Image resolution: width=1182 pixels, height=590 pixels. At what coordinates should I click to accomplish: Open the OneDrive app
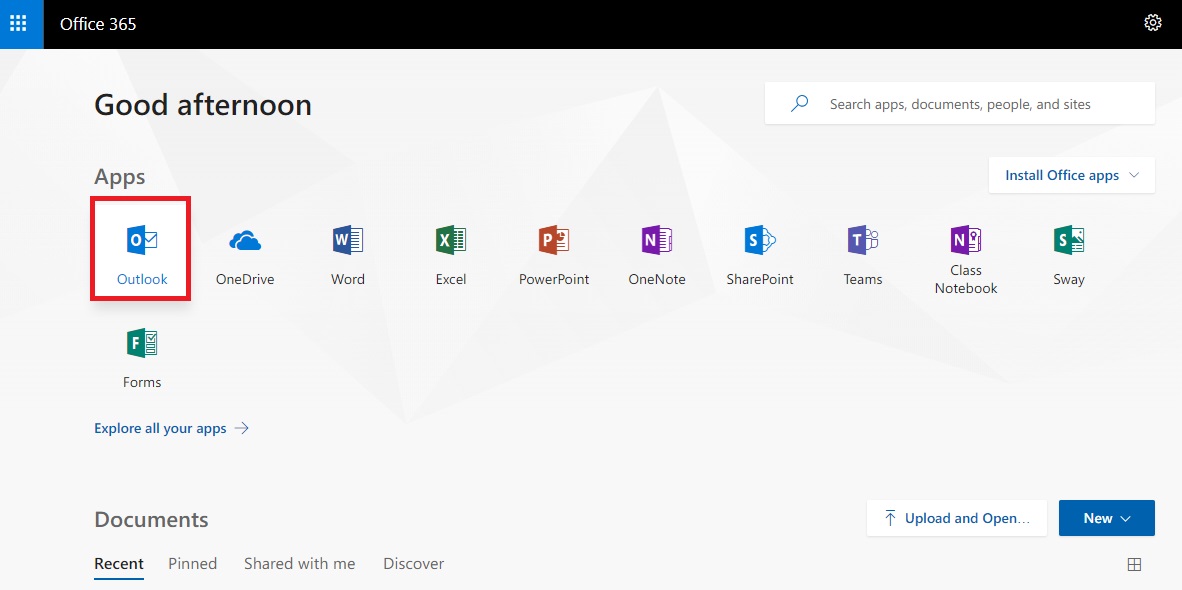[245, 255]
